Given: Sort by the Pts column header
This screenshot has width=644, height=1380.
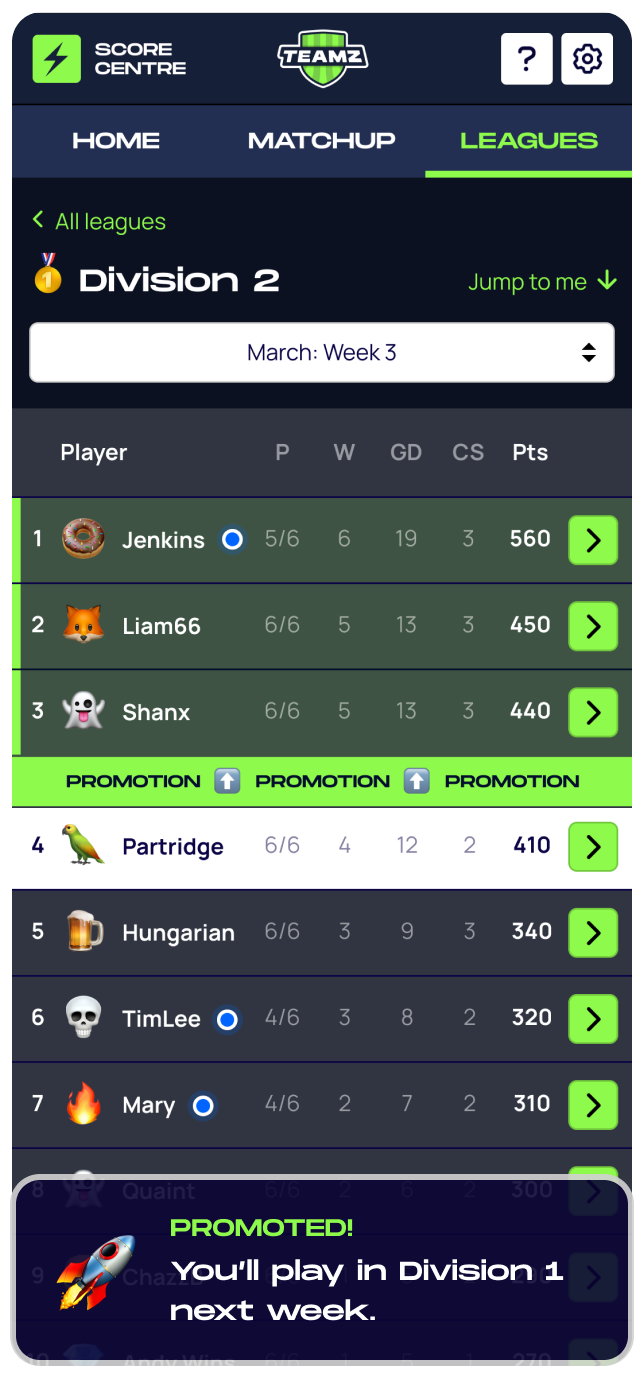Looking at the screenshot, I should point(530,452).
